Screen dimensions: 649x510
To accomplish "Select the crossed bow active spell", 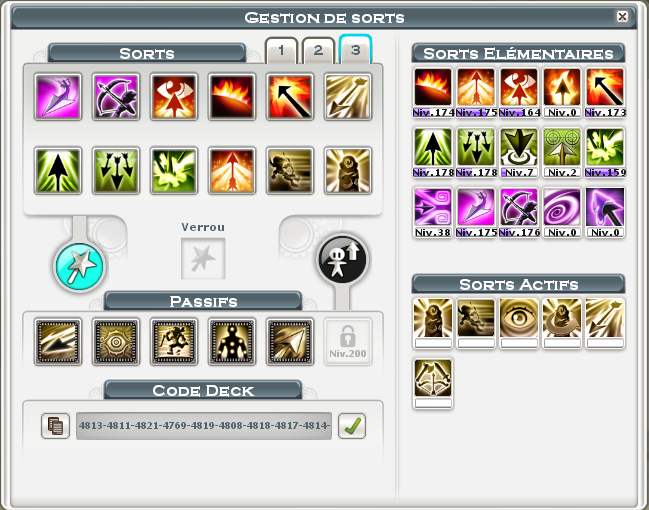I will [x=433, y=383].
